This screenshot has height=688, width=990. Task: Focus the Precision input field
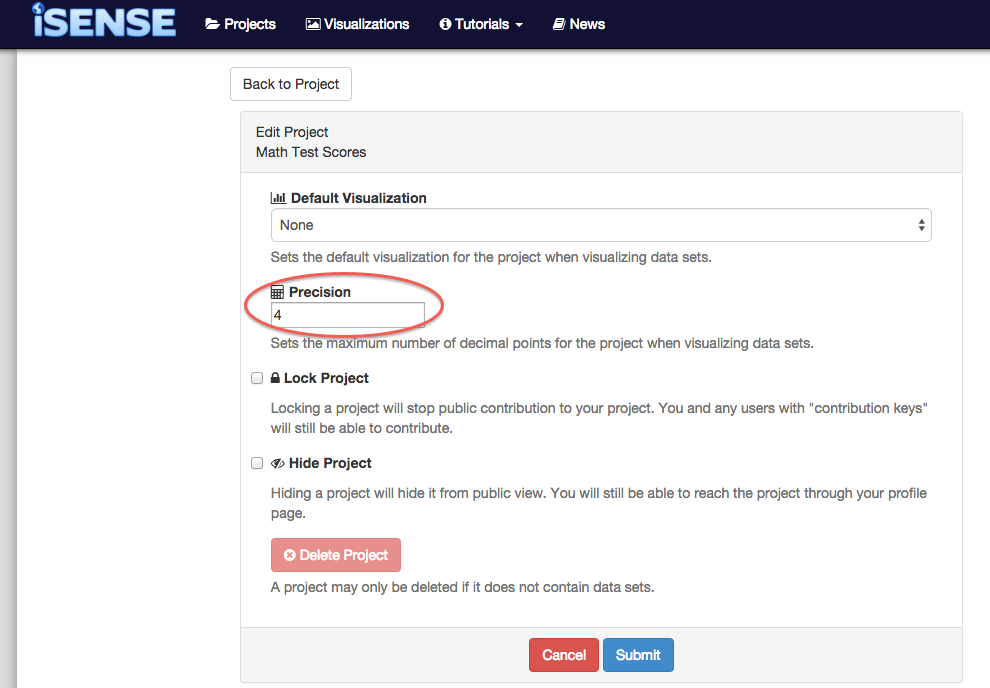click(x=348, y=315)
